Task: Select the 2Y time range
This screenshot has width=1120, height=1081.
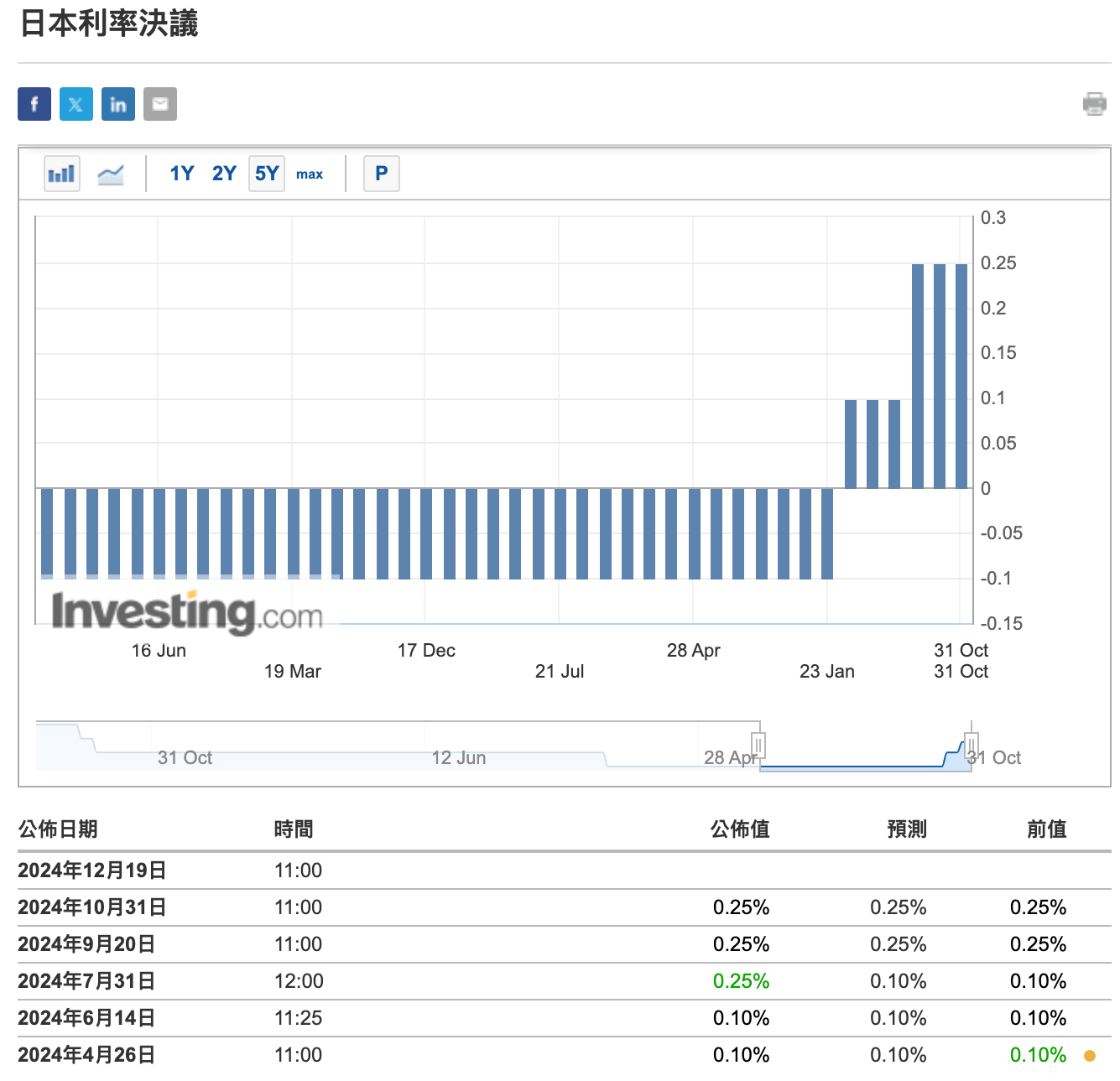Action: pos(224,174)
